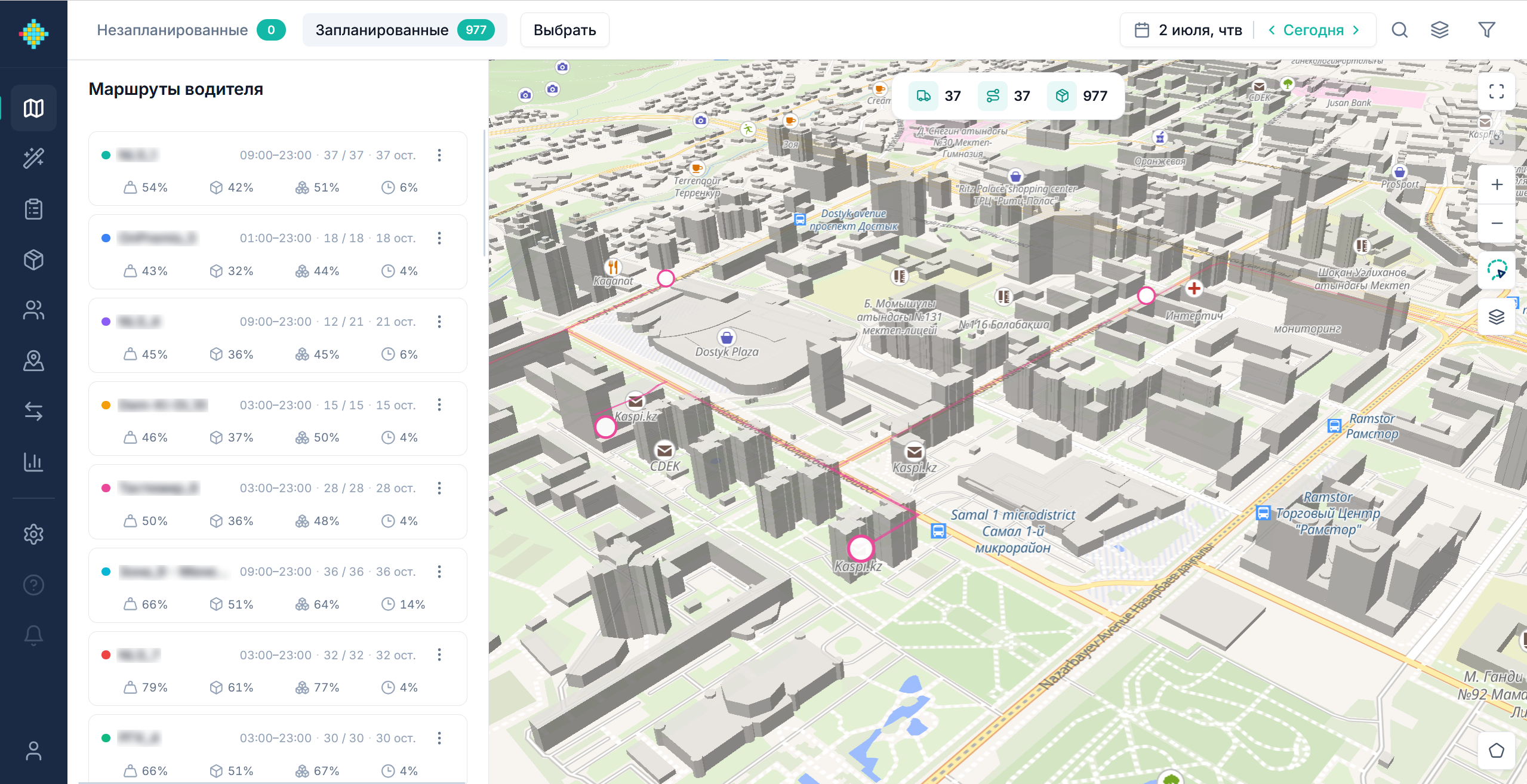Click the search magnifier in the top bar
This screenshot has width=1527, height=784.
[1399, 30]
